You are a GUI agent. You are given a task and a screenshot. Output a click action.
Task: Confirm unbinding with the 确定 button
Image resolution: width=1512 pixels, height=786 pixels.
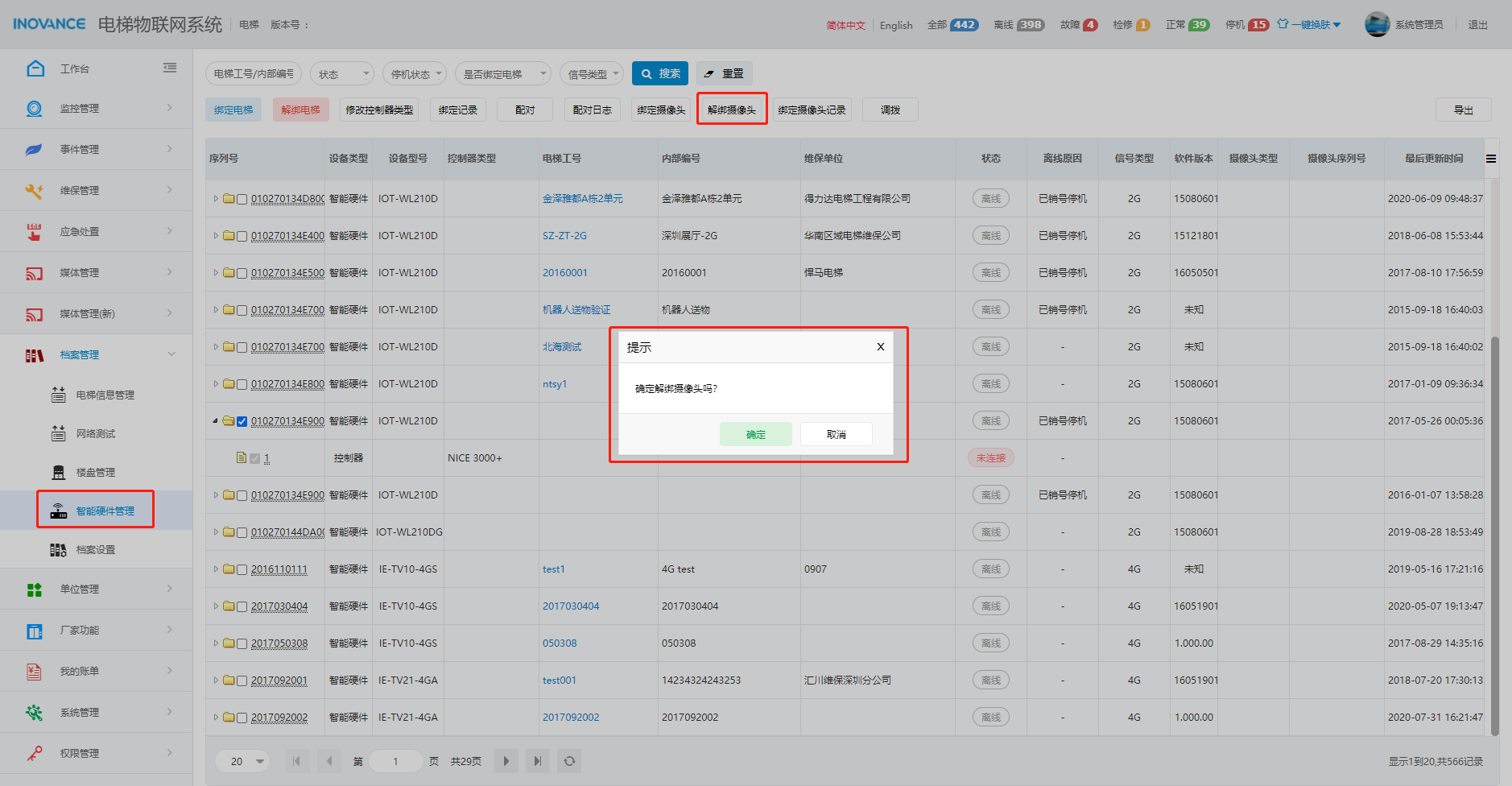coord(755,435)
